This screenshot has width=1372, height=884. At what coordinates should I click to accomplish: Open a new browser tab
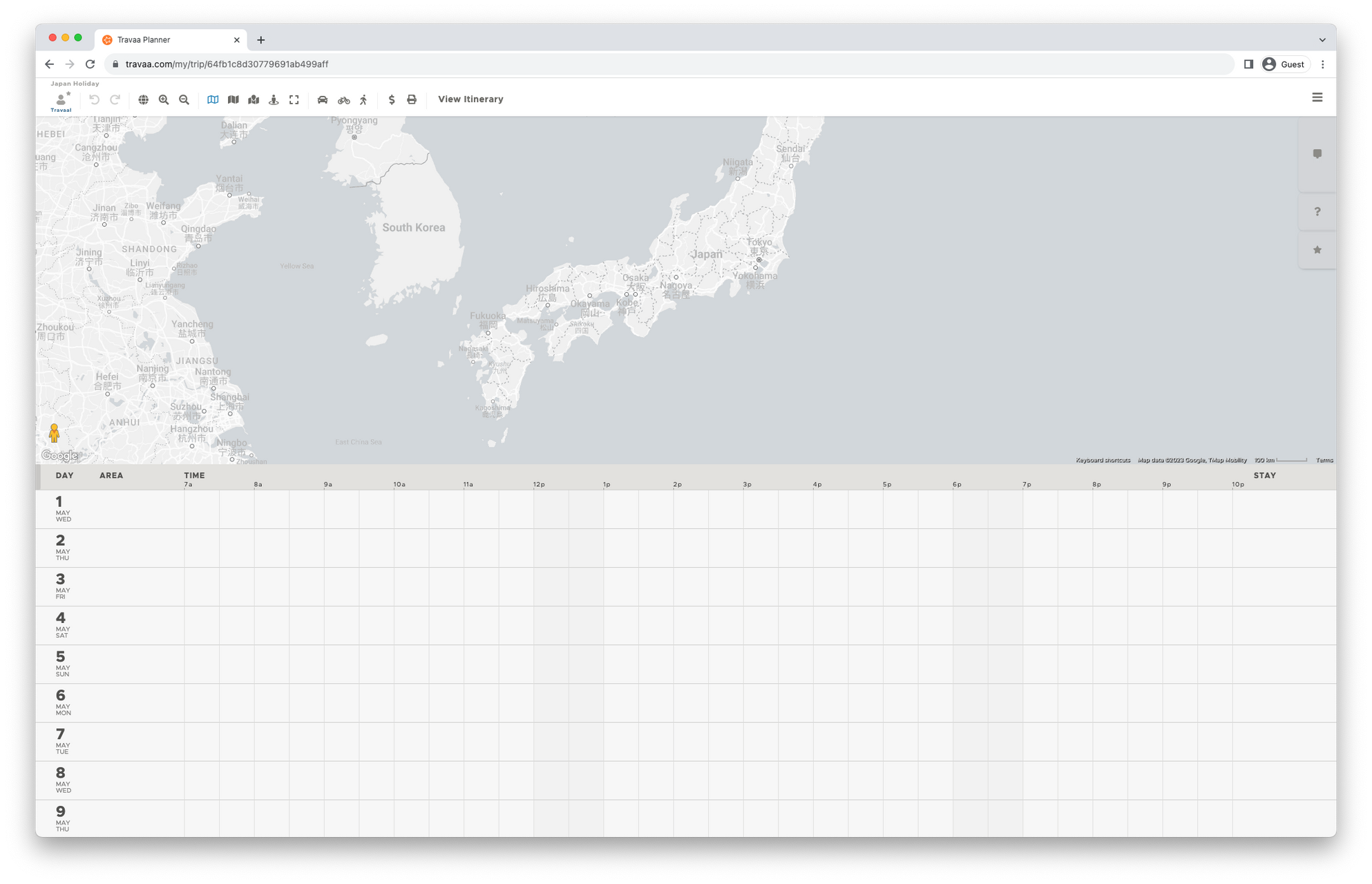tap(260, 40)
